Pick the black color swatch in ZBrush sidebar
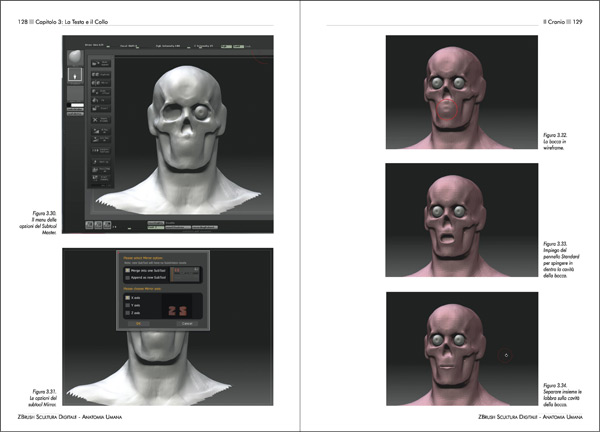This screenshot has width=600, height=432. click(x=69, y=105)
